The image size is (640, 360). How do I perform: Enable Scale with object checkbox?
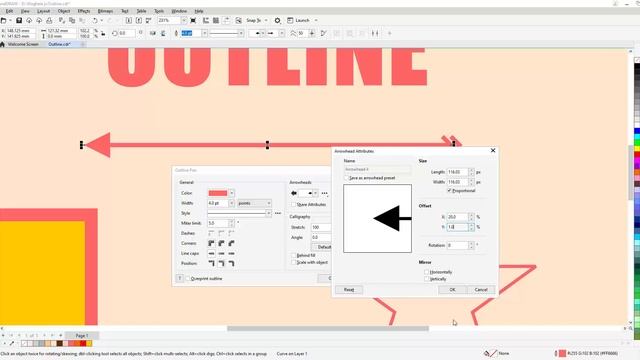point(293,262)
